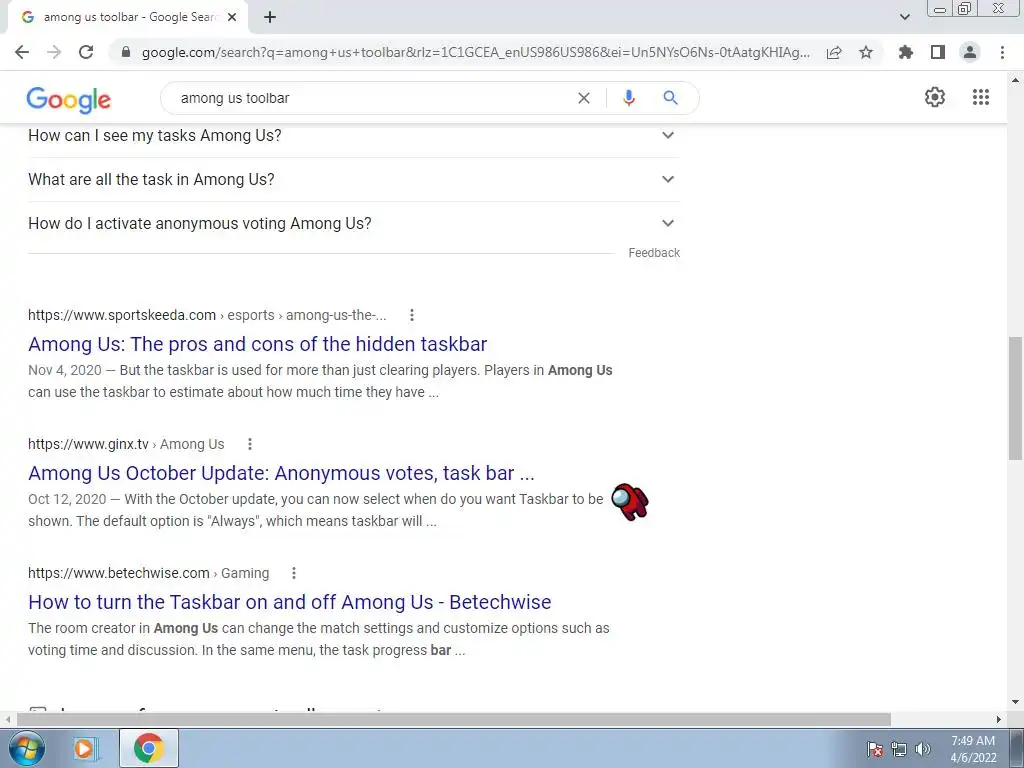Image resolution: width=1024 pixels, height=768 pixels.
Task: Click the scroll-up arrow of the vertical scrollbar
Action: 1015,80
